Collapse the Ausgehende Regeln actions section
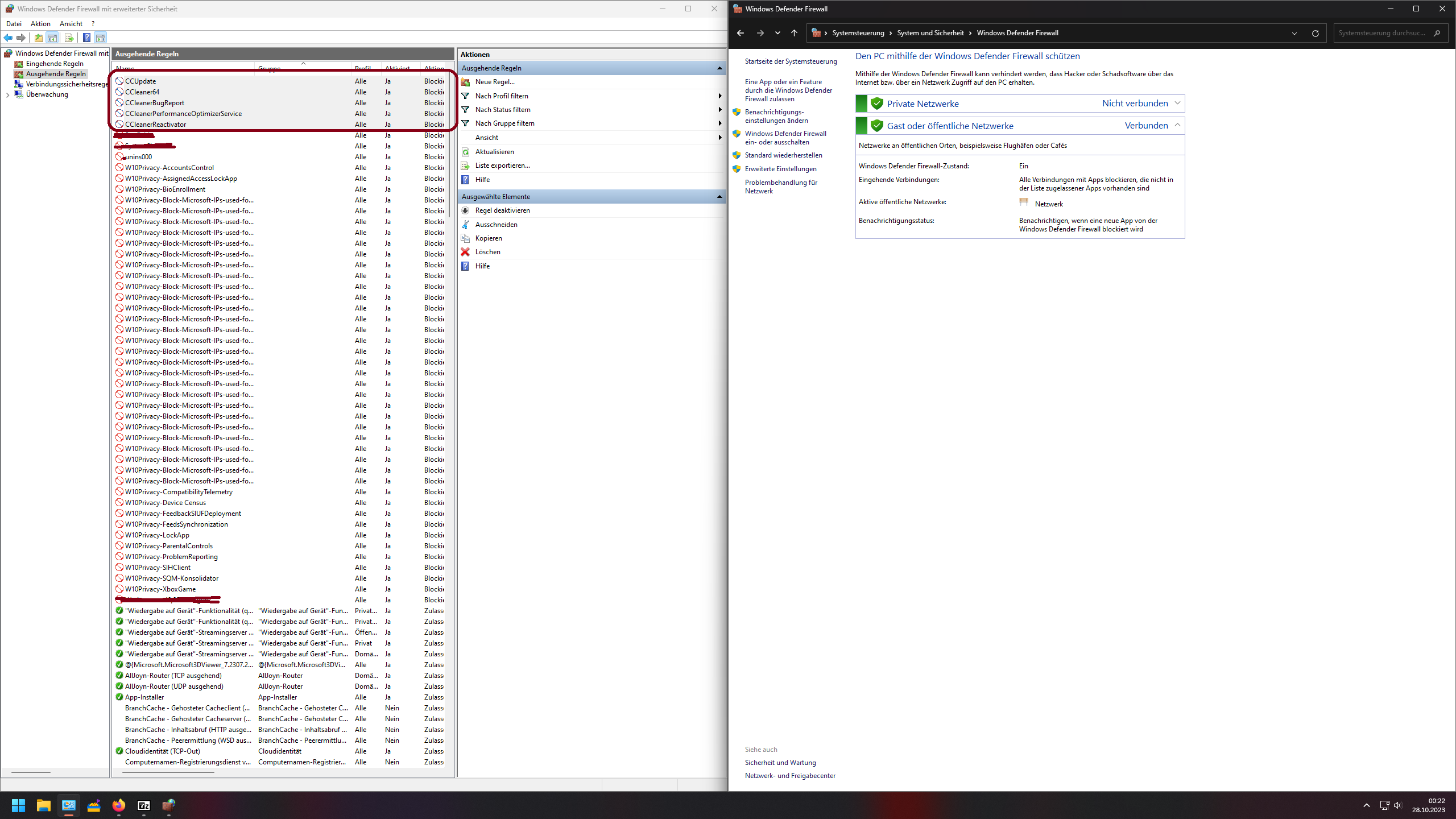 [x=719, y=68]
